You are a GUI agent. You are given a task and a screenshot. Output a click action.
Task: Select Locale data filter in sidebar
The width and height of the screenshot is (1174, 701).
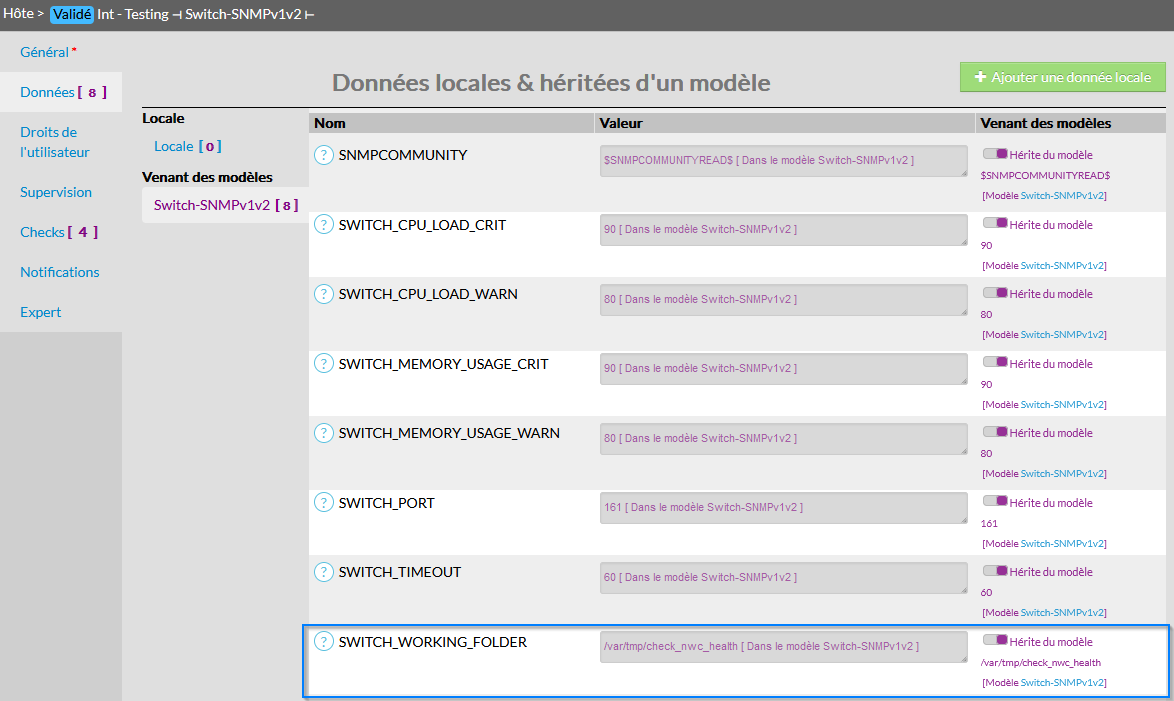coord(174,146)
